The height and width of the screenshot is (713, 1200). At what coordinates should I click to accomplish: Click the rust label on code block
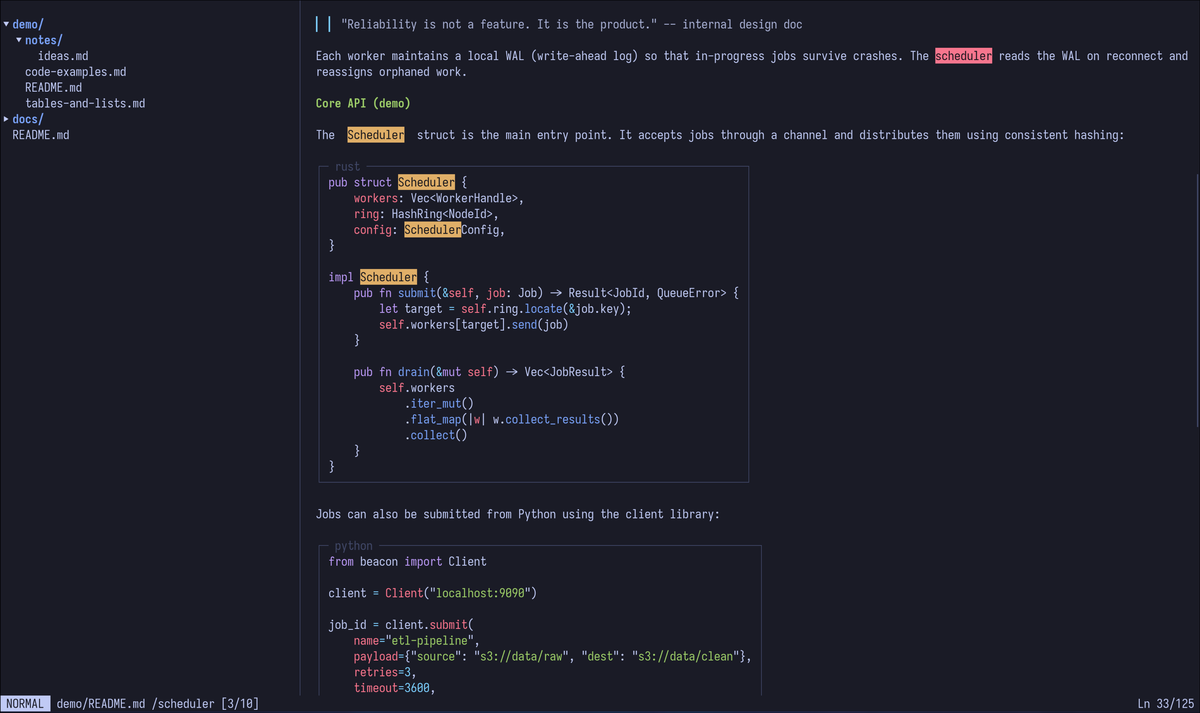[x=346, y=166]
